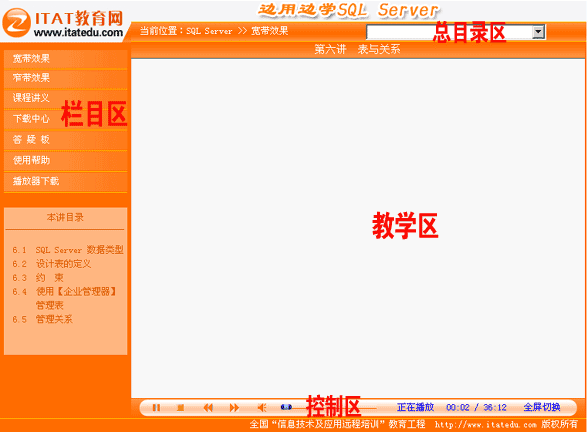Open 下载中心 download center
The image size is (588, 432).
click(65, 119)
